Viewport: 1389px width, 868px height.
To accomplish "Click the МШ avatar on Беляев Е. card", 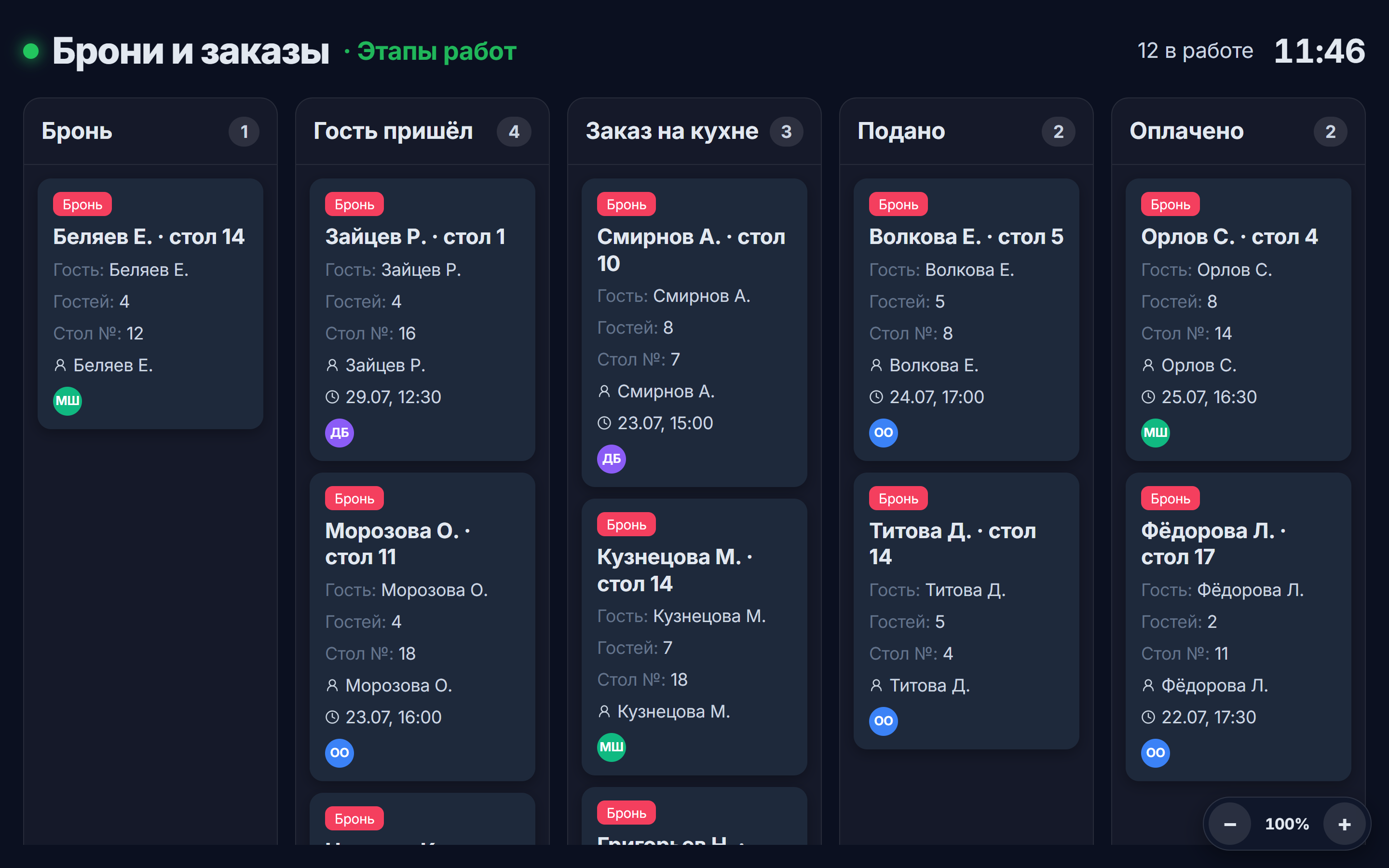I will coord(67,401).
